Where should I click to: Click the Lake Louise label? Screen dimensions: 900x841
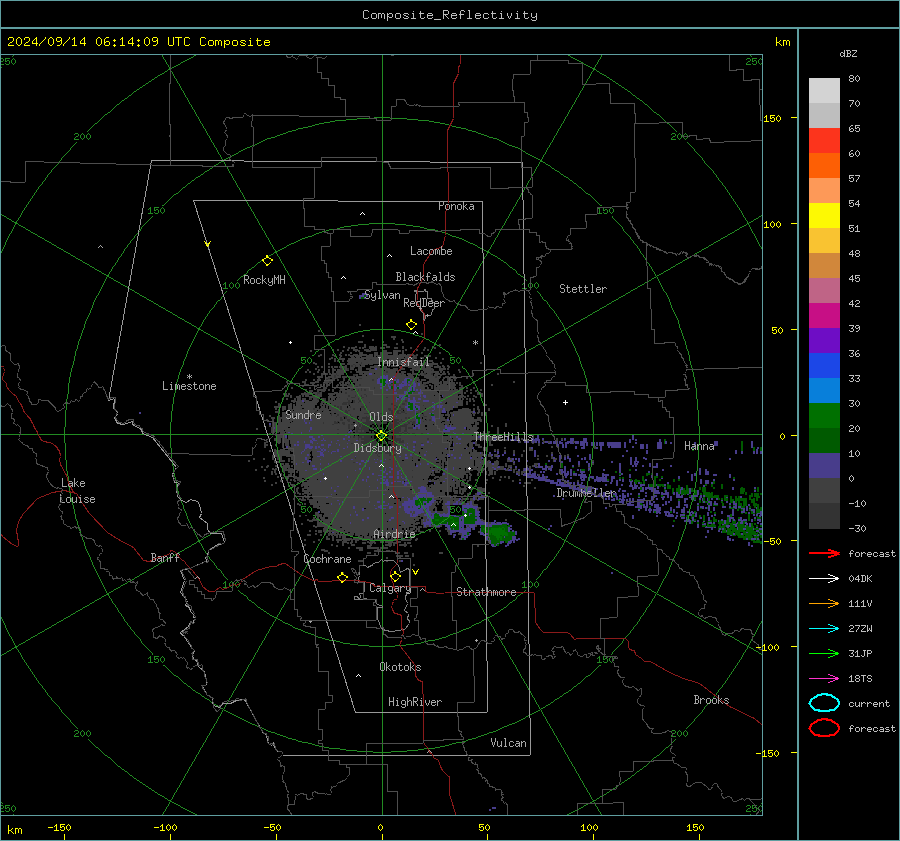(x=77, y=491)
